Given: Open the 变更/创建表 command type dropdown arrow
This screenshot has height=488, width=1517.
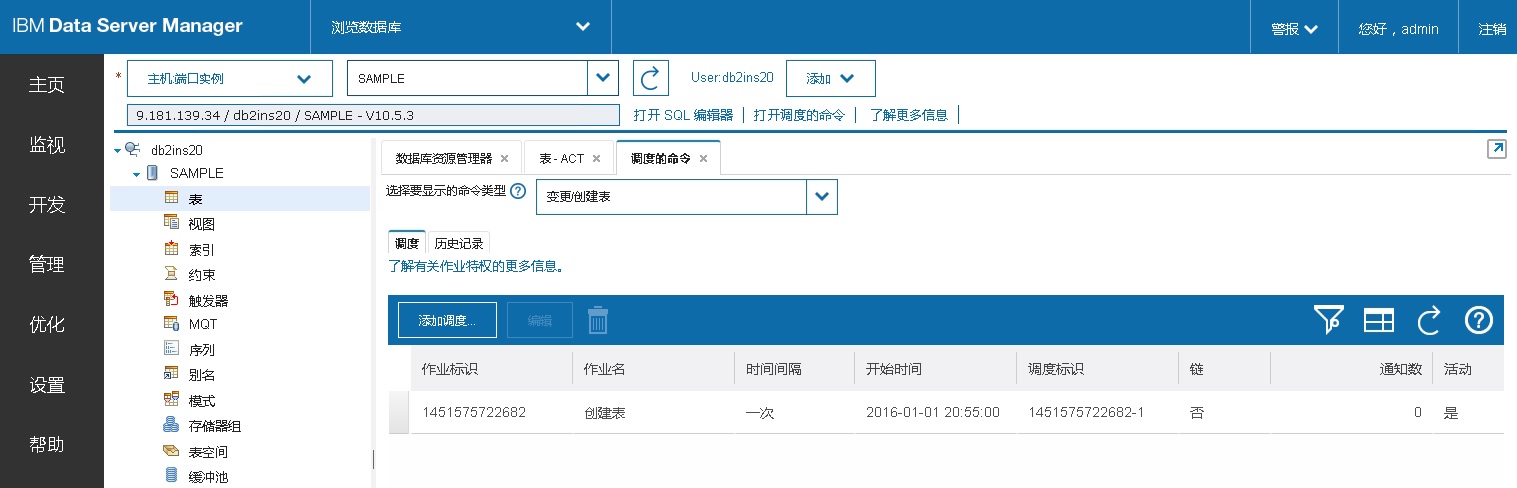Looking at the screenshot, I should (822, 197).
